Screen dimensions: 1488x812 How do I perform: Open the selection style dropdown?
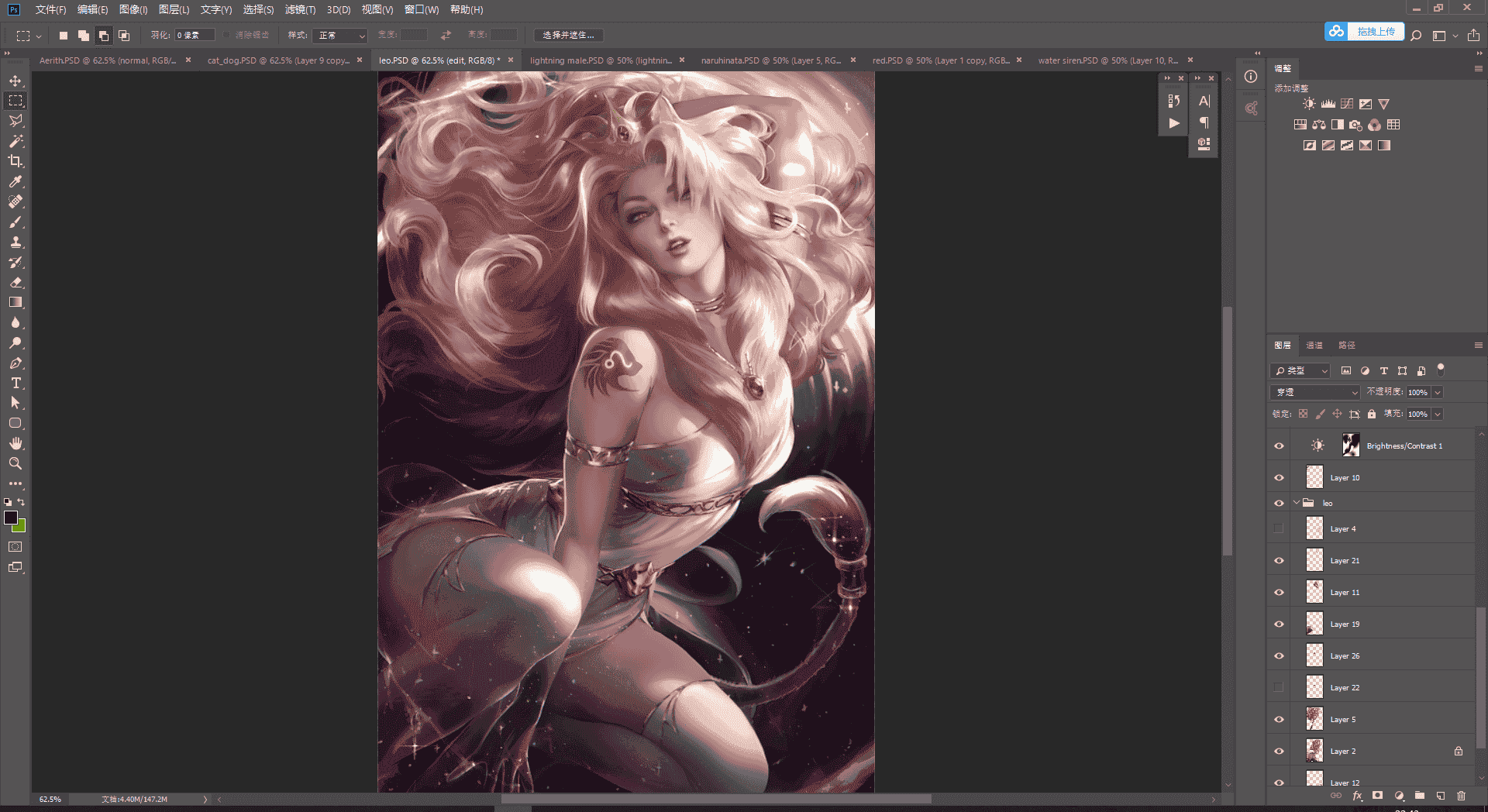coord(339,36)
